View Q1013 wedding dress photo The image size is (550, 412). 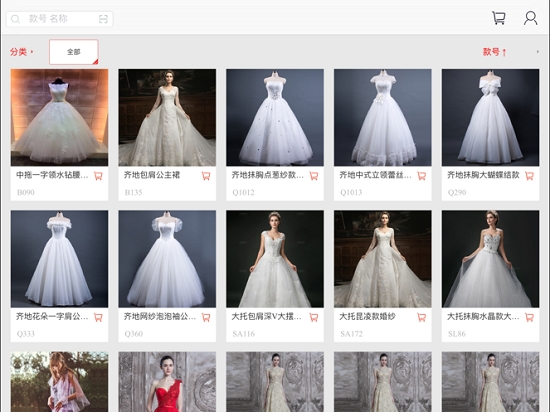tap(383, 117)
